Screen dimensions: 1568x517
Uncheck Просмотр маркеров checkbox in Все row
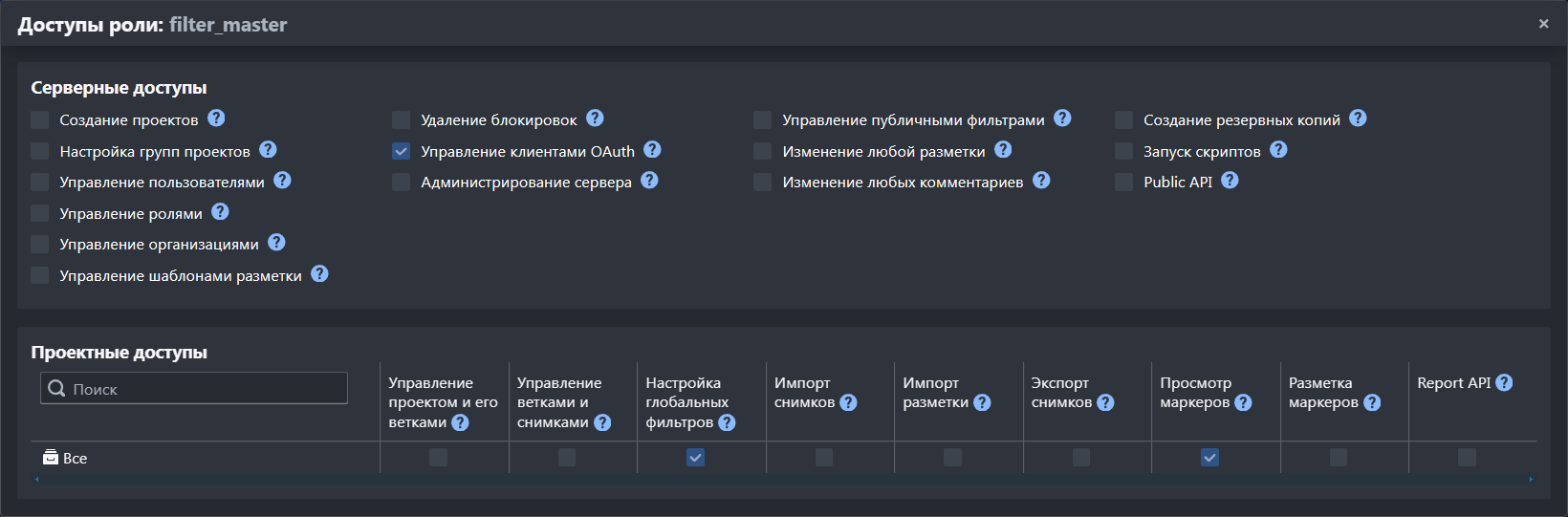[x=1209, y=458]
